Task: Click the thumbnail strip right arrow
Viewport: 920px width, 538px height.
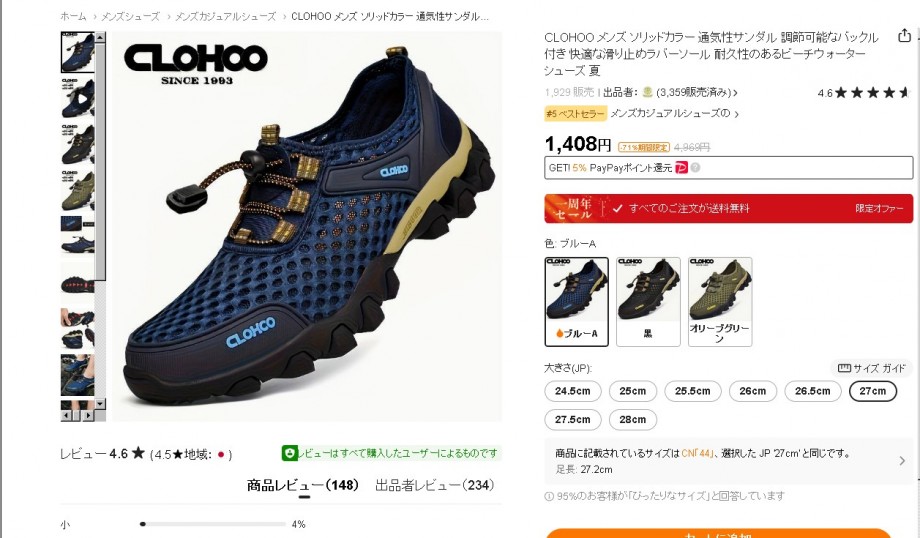Action: [x=87, y=415]
